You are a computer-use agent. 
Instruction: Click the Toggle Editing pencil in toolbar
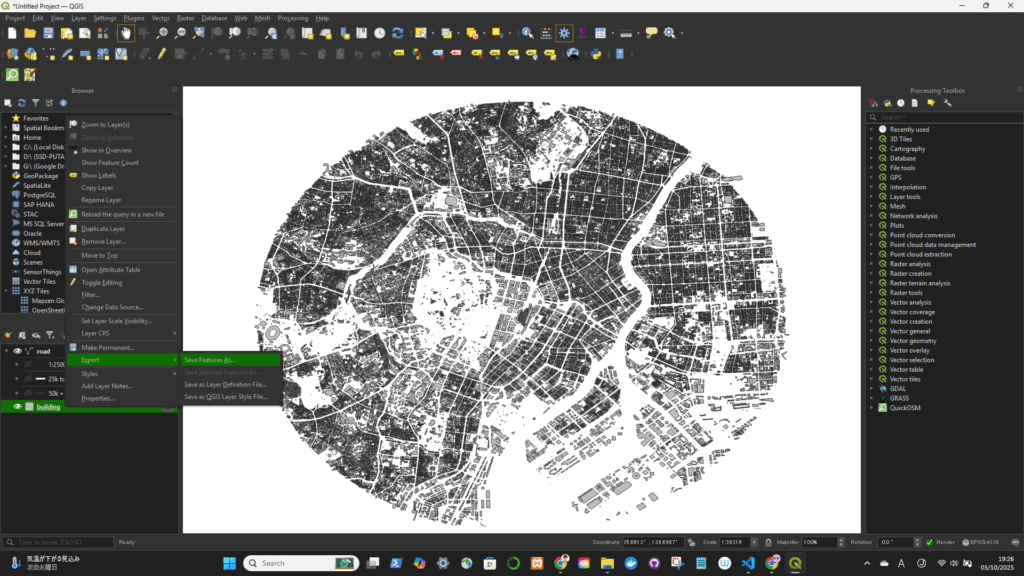162,54
